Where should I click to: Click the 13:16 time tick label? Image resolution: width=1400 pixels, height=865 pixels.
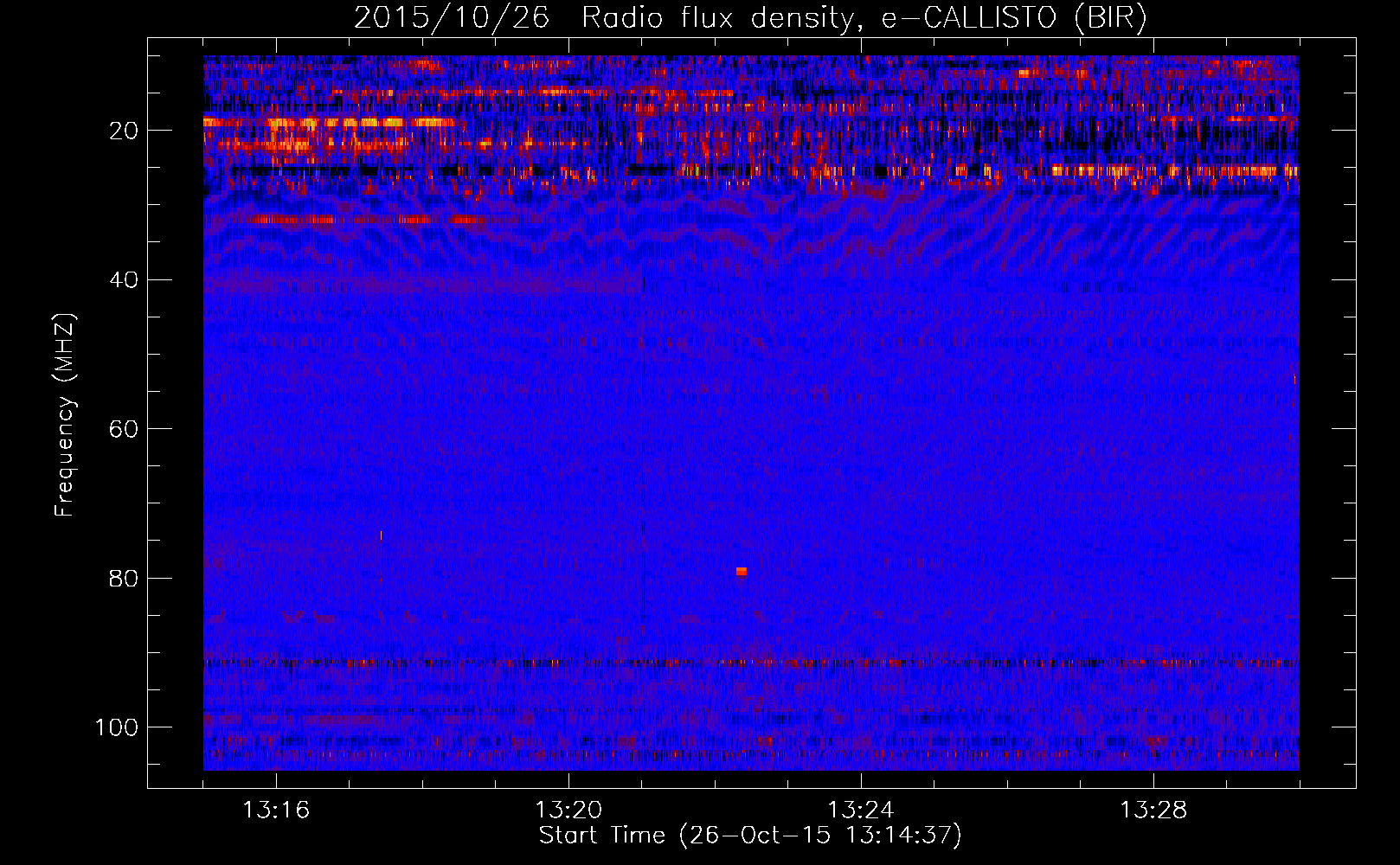[x=276, y=811]
